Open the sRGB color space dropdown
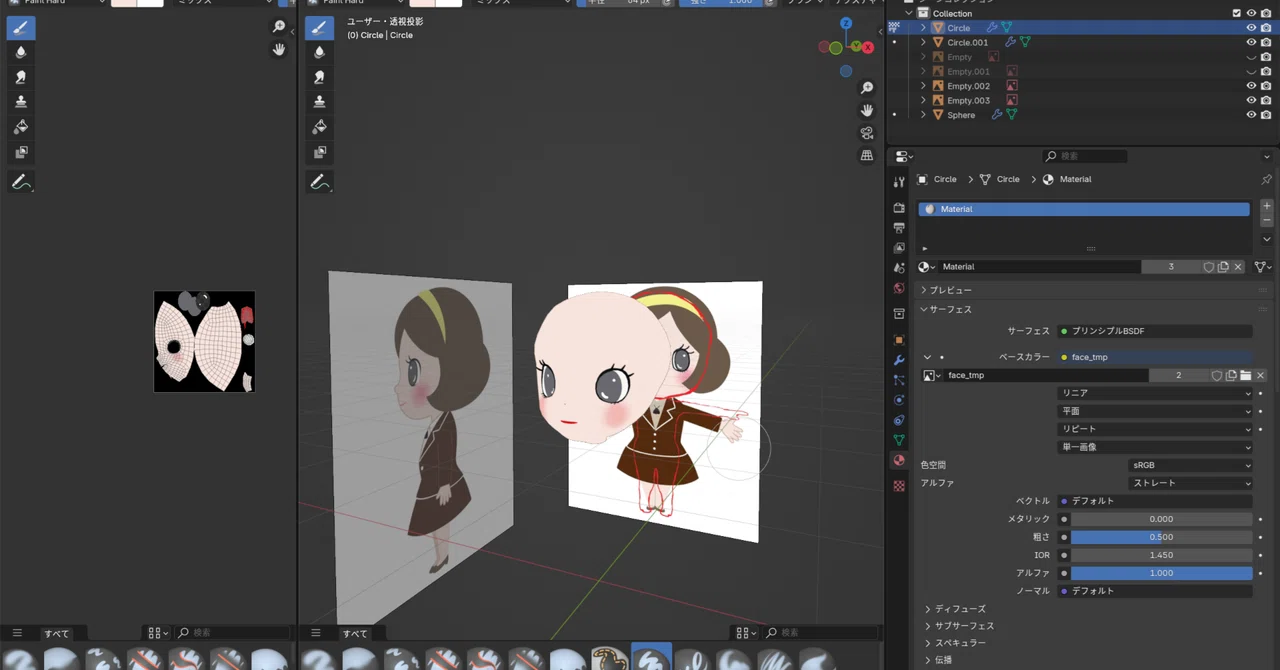 (x=1191, y=465)
